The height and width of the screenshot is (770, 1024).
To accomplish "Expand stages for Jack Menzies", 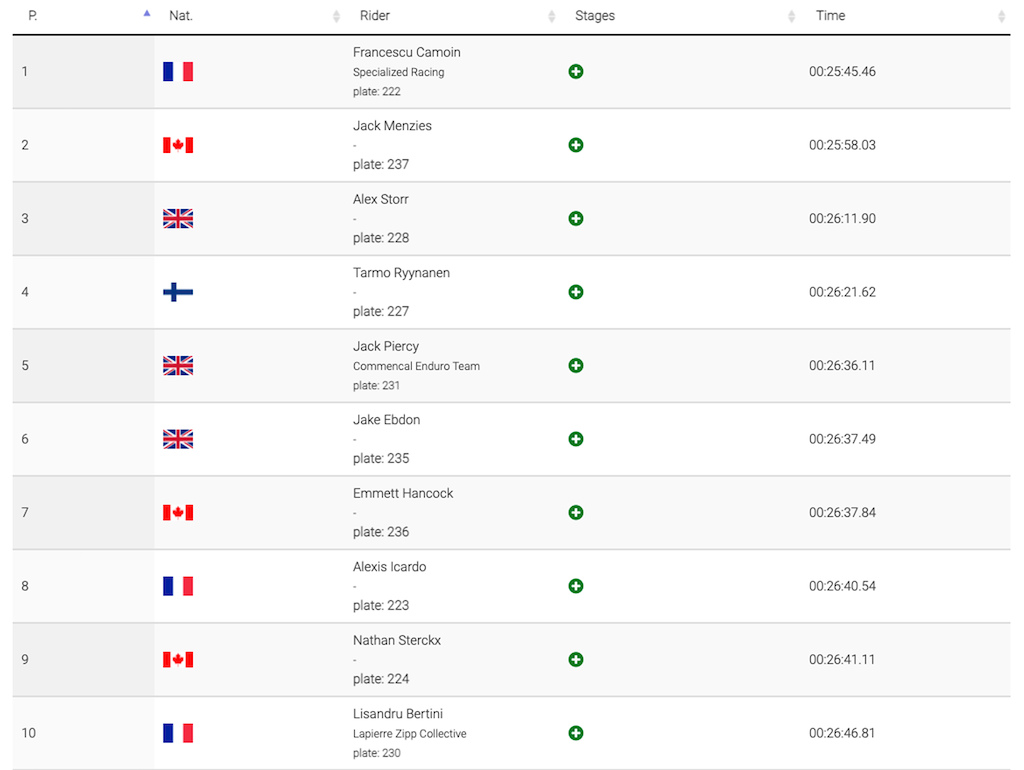I will 575,145.
